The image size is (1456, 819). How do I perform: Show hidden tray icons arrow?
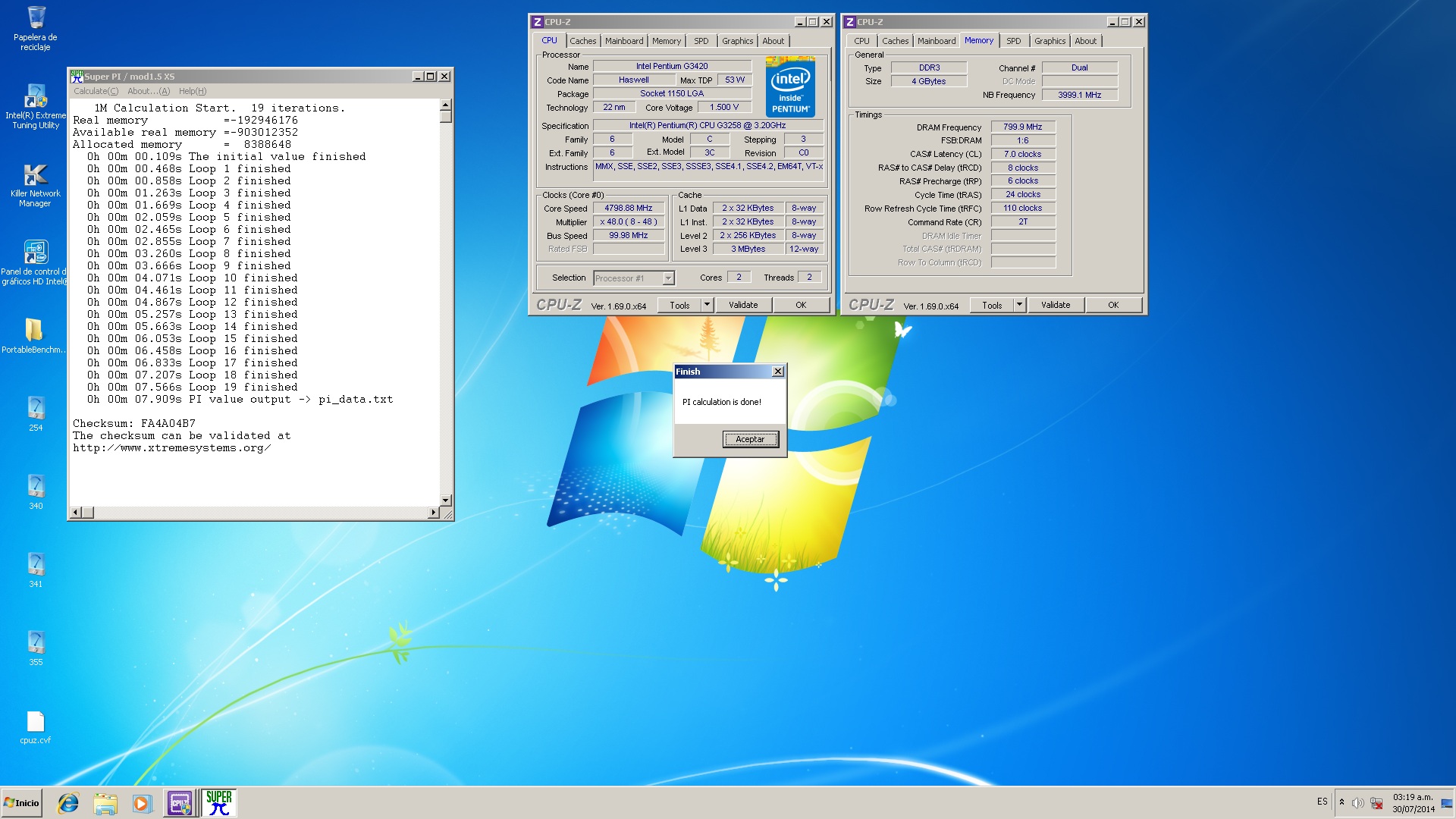[1341, 802]
